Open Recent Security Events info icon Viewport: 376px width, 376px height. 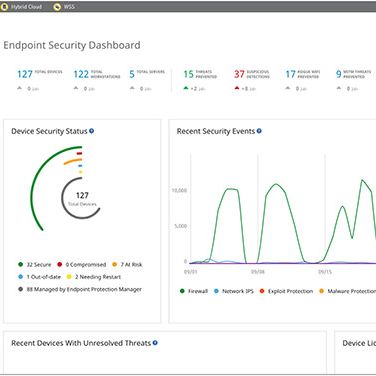259,131
